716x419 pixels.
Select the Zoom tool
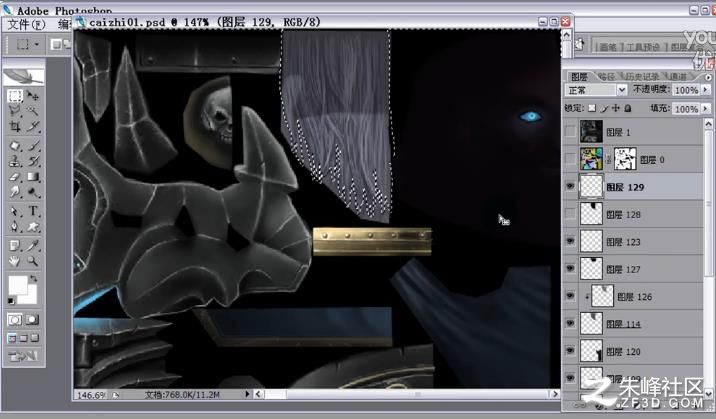32,261
